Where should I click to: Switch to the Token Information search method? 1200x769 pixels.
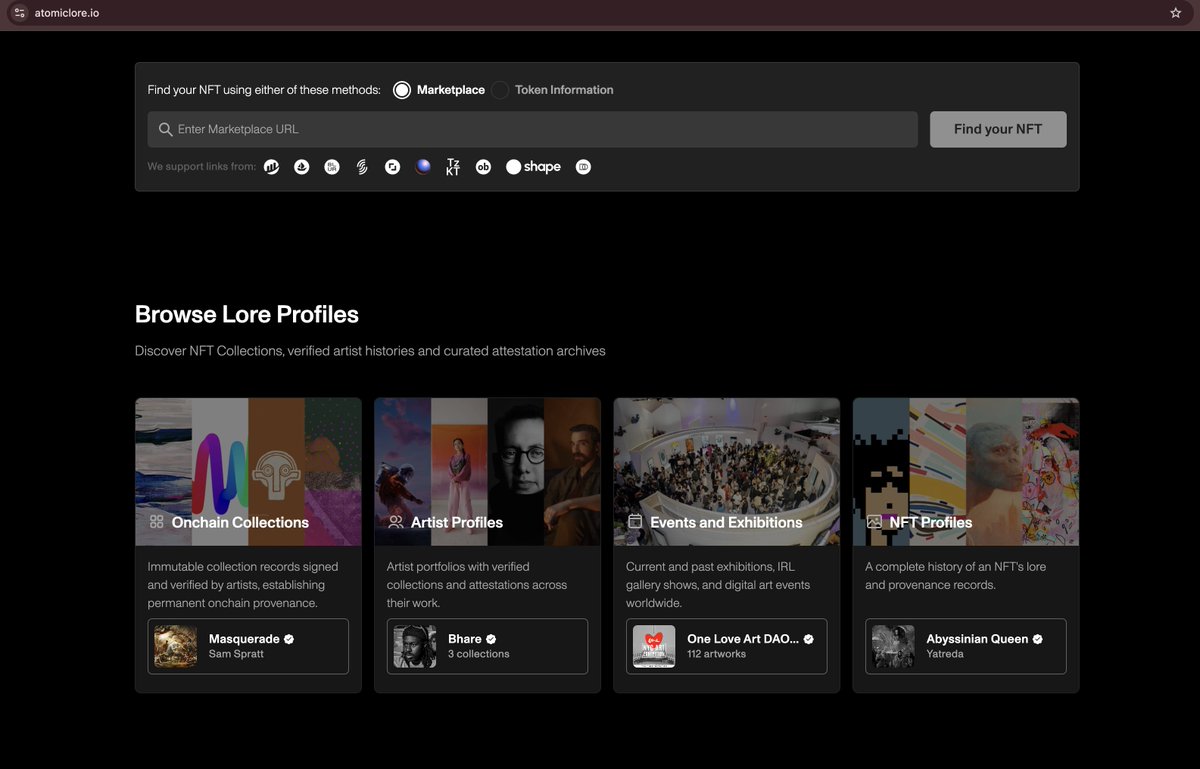(x=500, y=90)
